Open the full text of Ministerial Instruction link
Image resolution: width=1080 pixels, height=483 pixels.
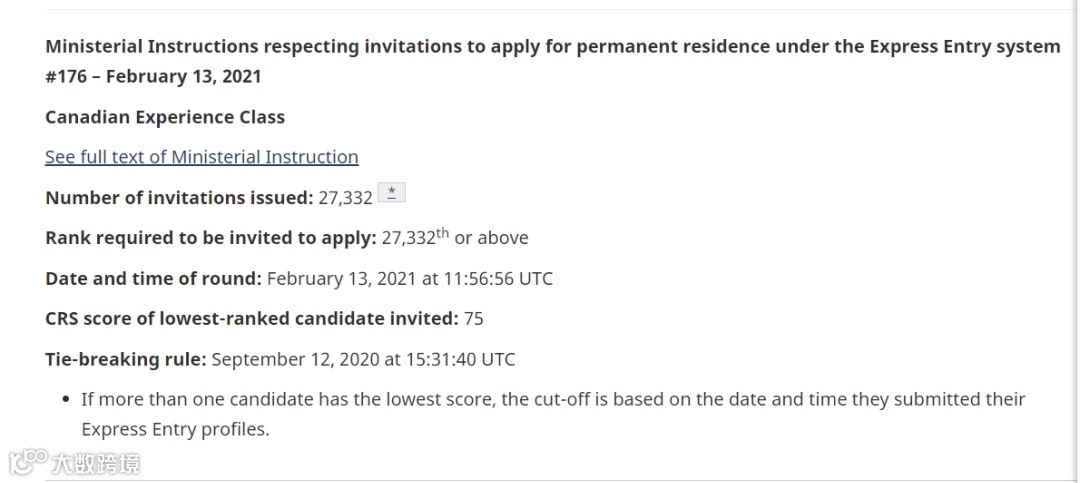coord(202,157)
